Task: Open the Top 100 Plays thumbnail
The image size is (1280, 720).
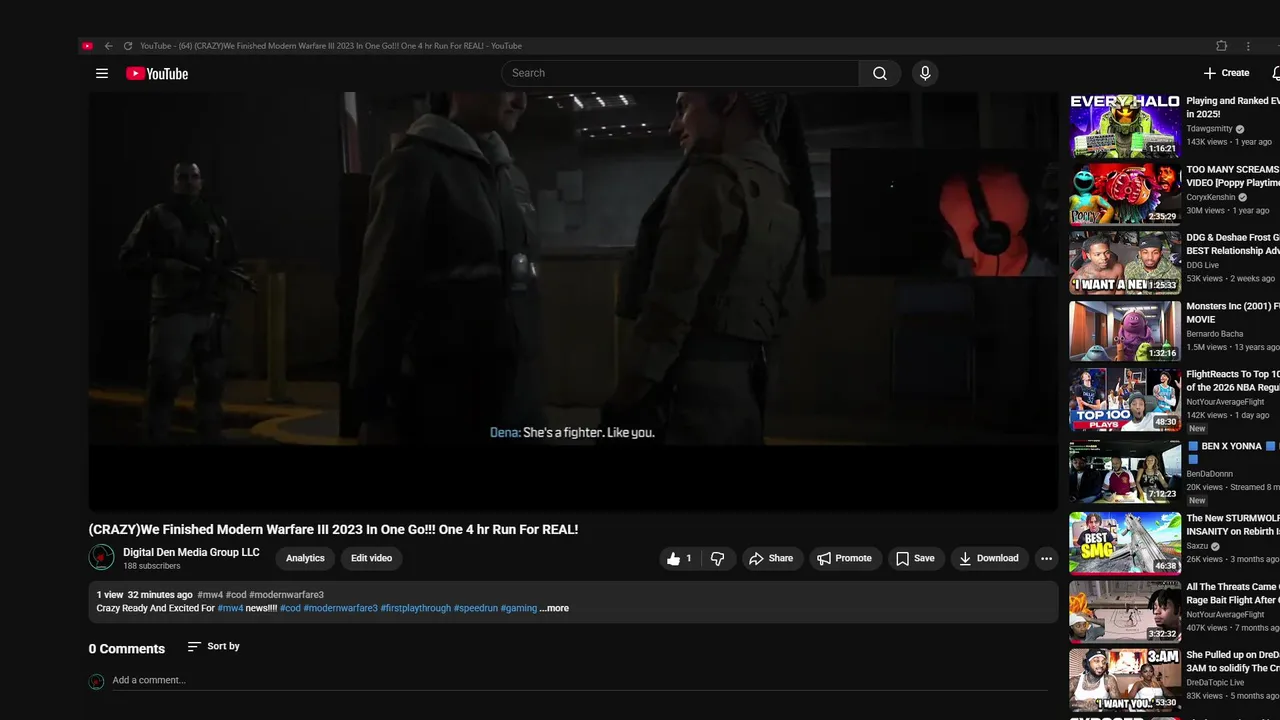Action: [1125, 400]
